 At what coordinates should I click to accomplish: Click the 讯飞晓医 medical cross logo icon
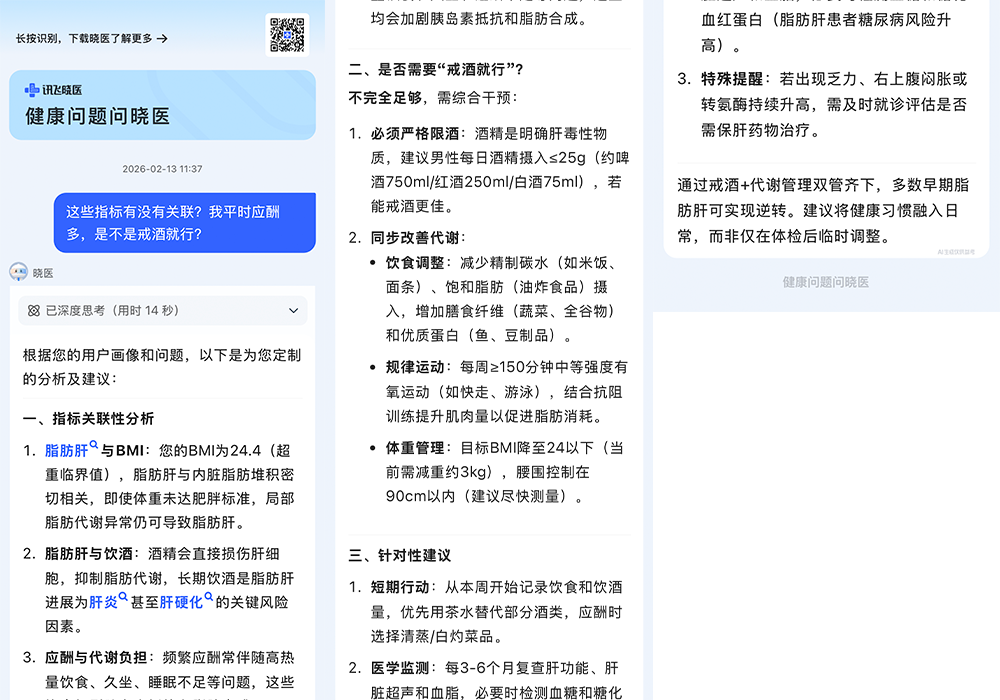[31, 89]
